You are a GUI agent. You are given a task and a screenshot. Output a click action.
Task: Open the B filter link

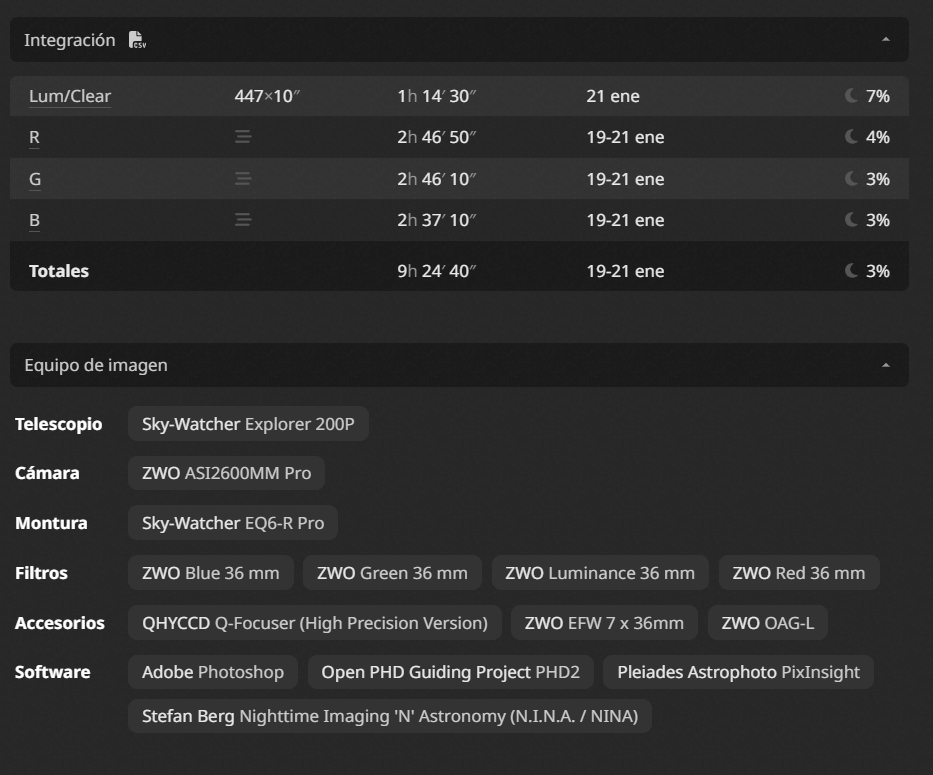pyautogui.click(x=35, y=220)
